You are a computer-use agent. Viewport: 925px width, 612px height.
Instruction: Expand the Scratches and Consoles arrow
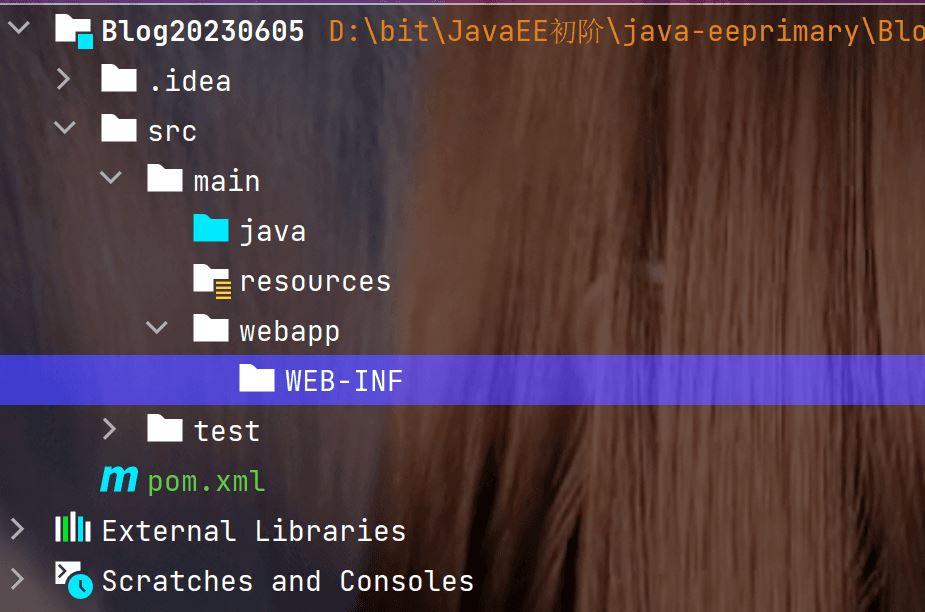click(18, 579)
